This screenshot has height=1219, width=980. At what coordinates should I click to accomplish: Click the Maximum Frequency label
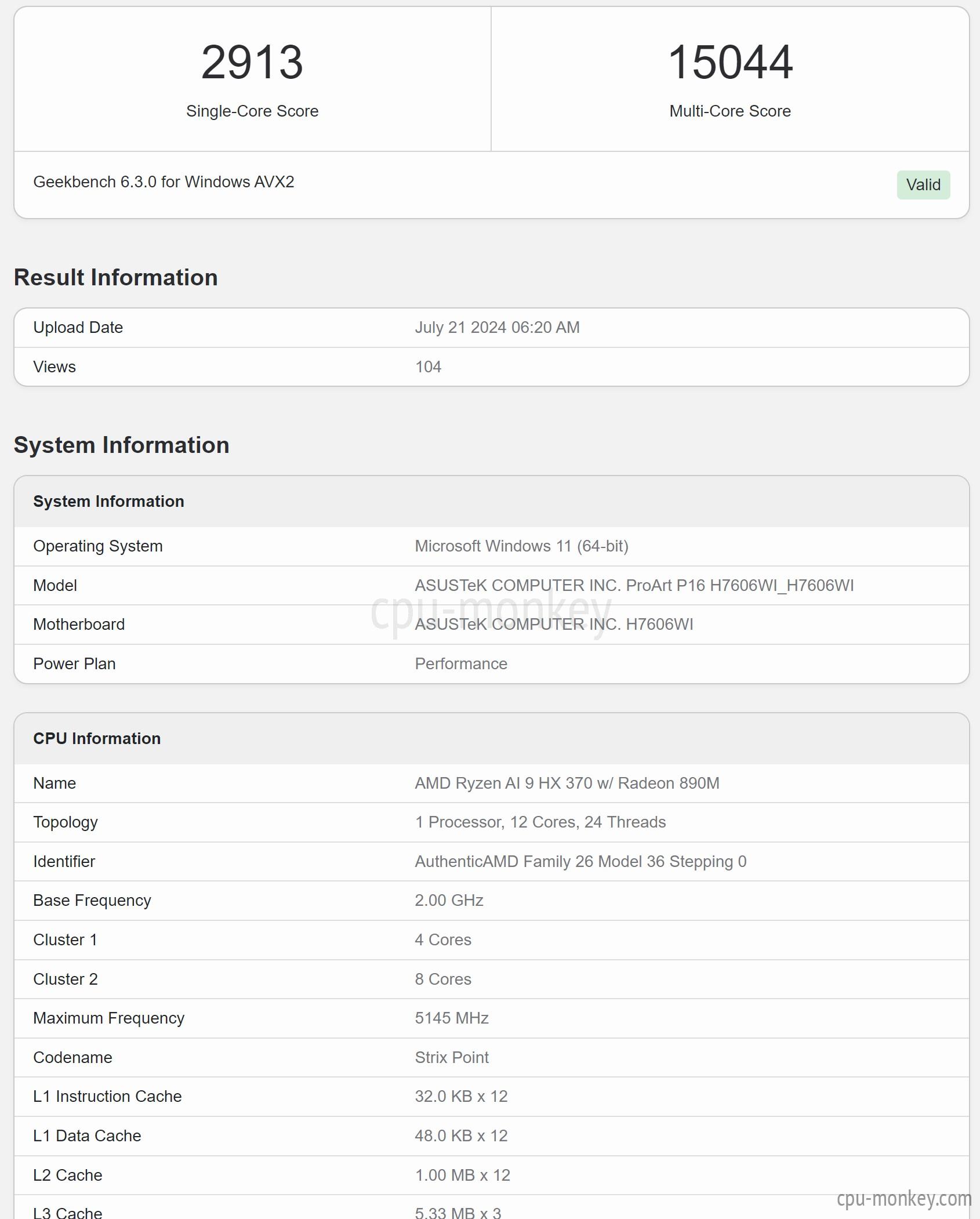point(108,1018)
